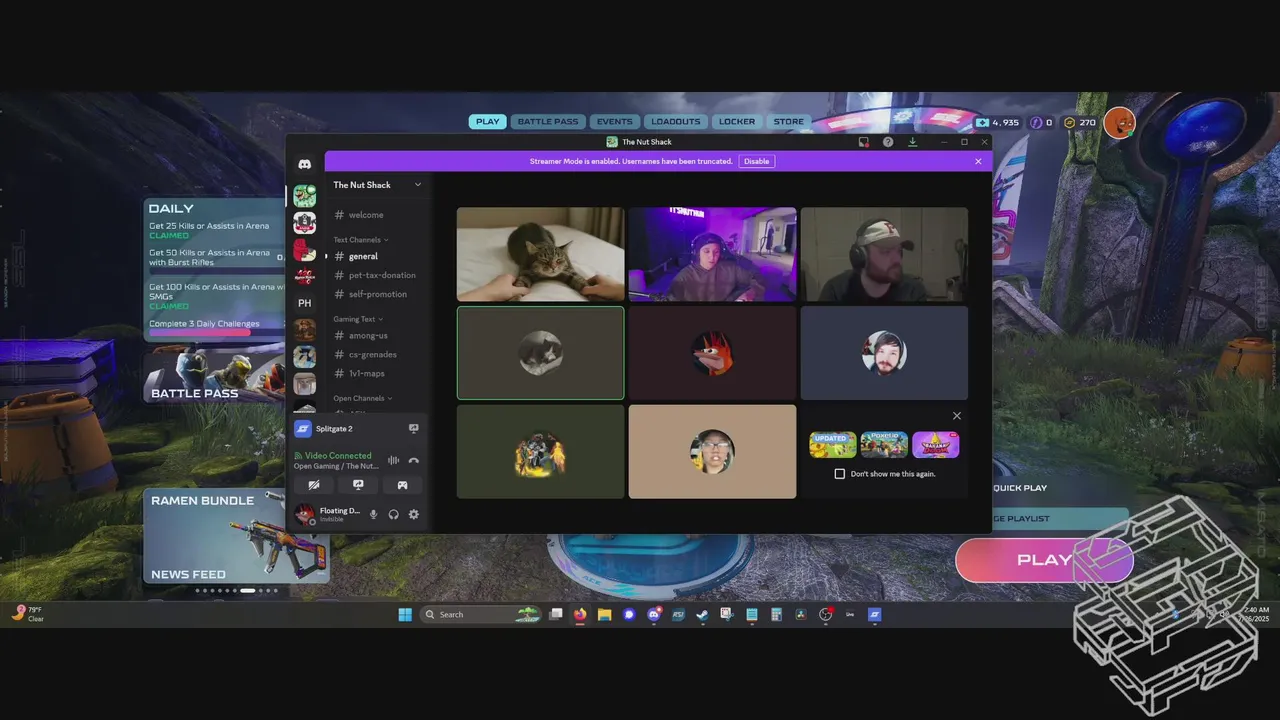The height and width of the screenshot is (720, 1280).
Task: Check the "Don't show me this again" box
Action: [840, 474]
